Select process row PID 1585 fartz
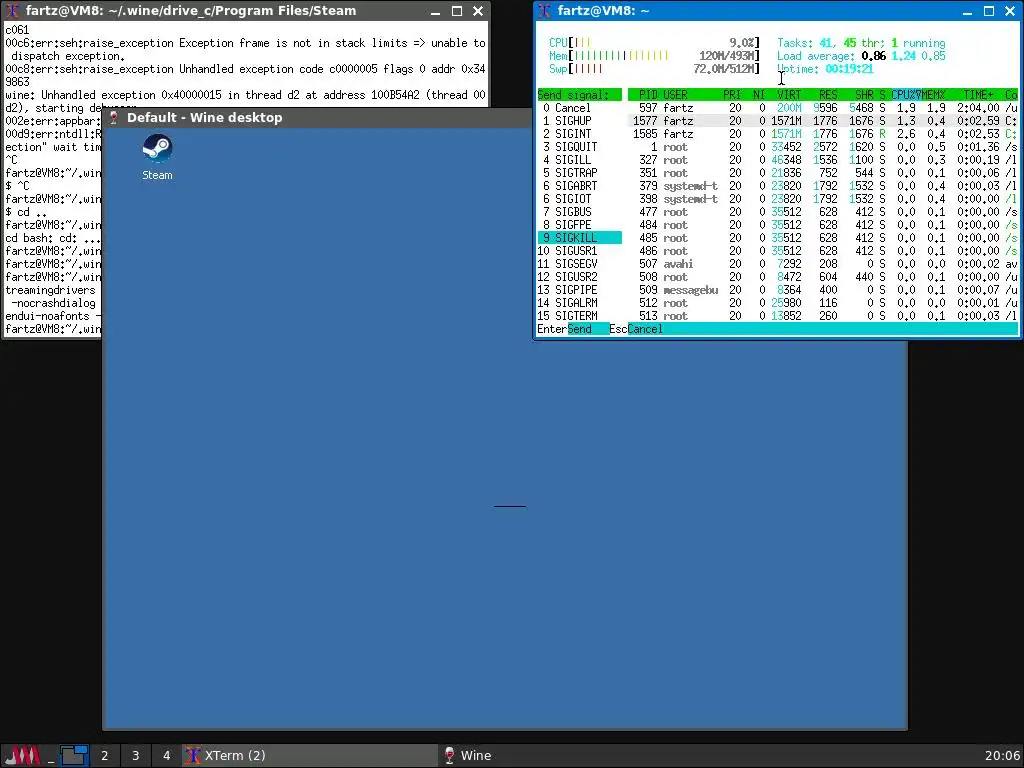The image size is (1024, 768). click(x=823, y=134)
